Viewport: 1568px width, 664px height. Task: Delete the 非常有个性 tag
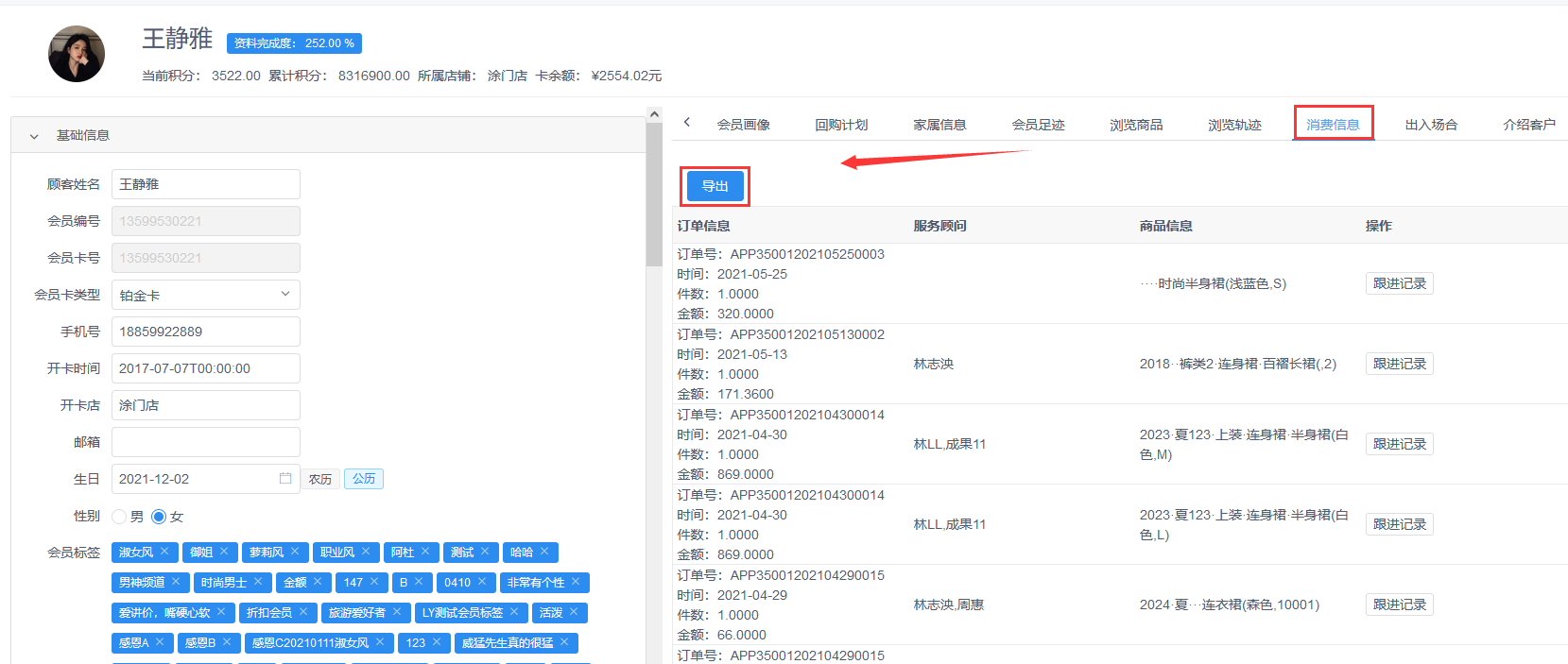(576, 582)
